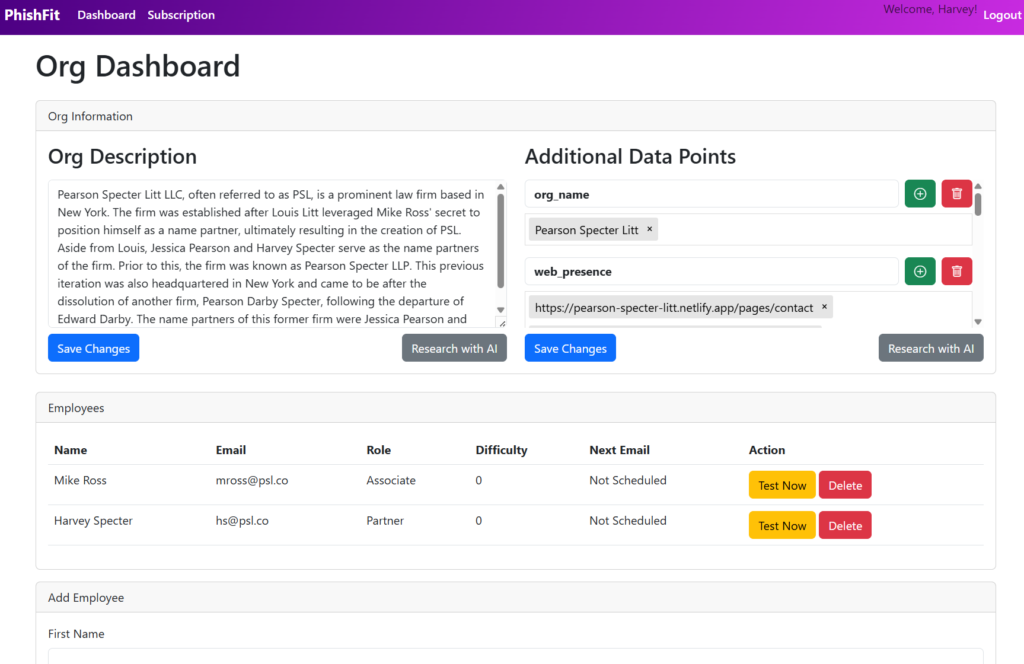
Task: Remove the netlify contact URL tag
Action: pos(824,308)
